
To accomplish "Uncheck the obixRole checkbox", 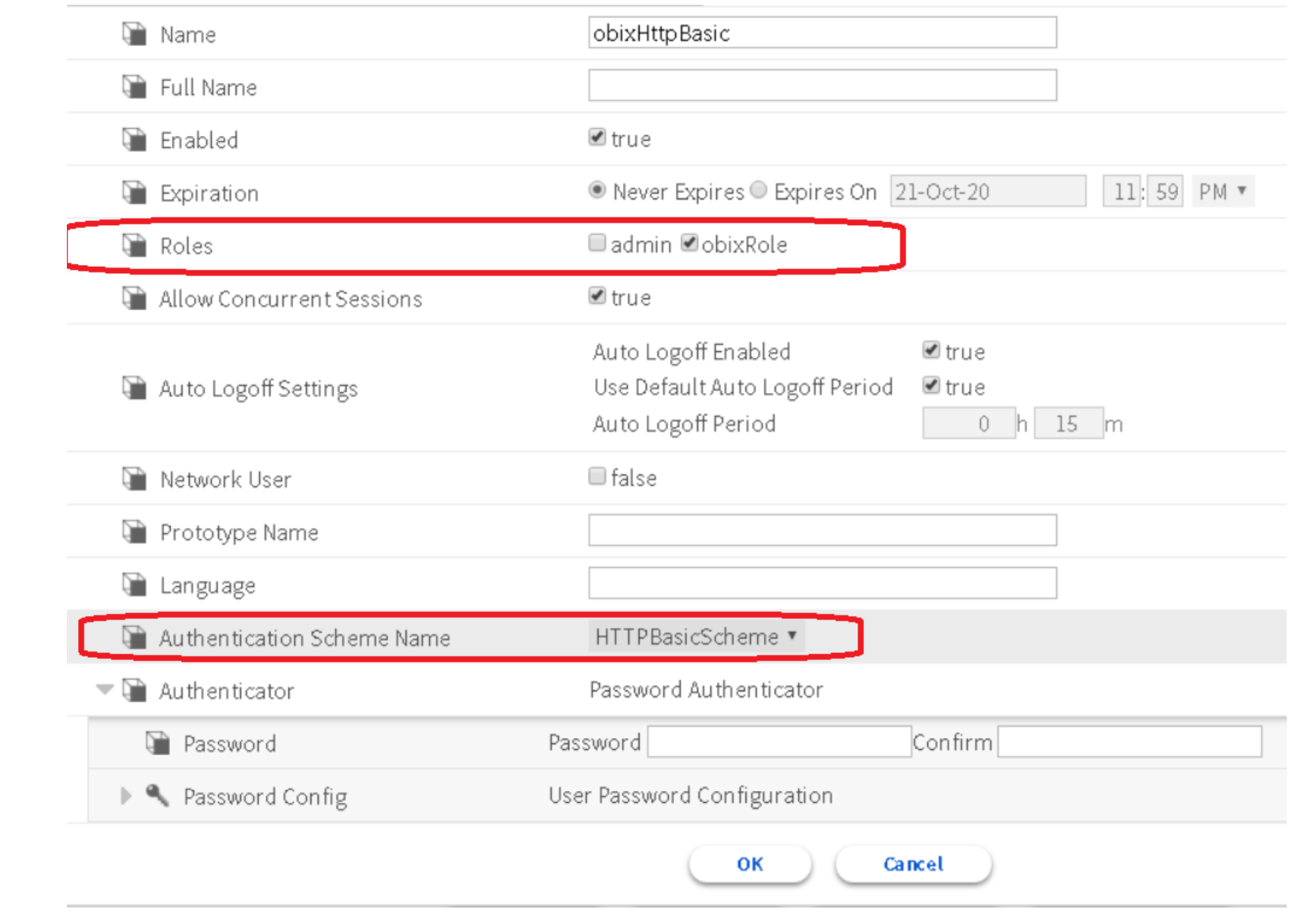I will pos(689,243).
